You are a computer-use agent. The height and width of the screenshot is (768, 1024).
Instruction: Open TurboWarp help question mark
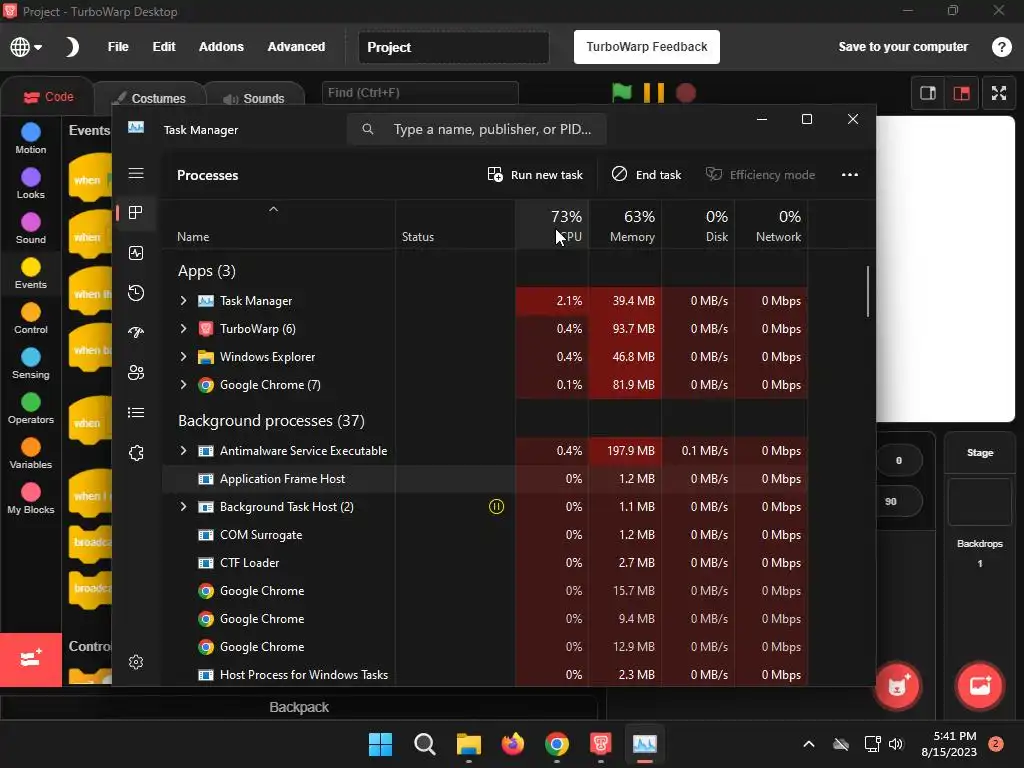(1001, 47)
